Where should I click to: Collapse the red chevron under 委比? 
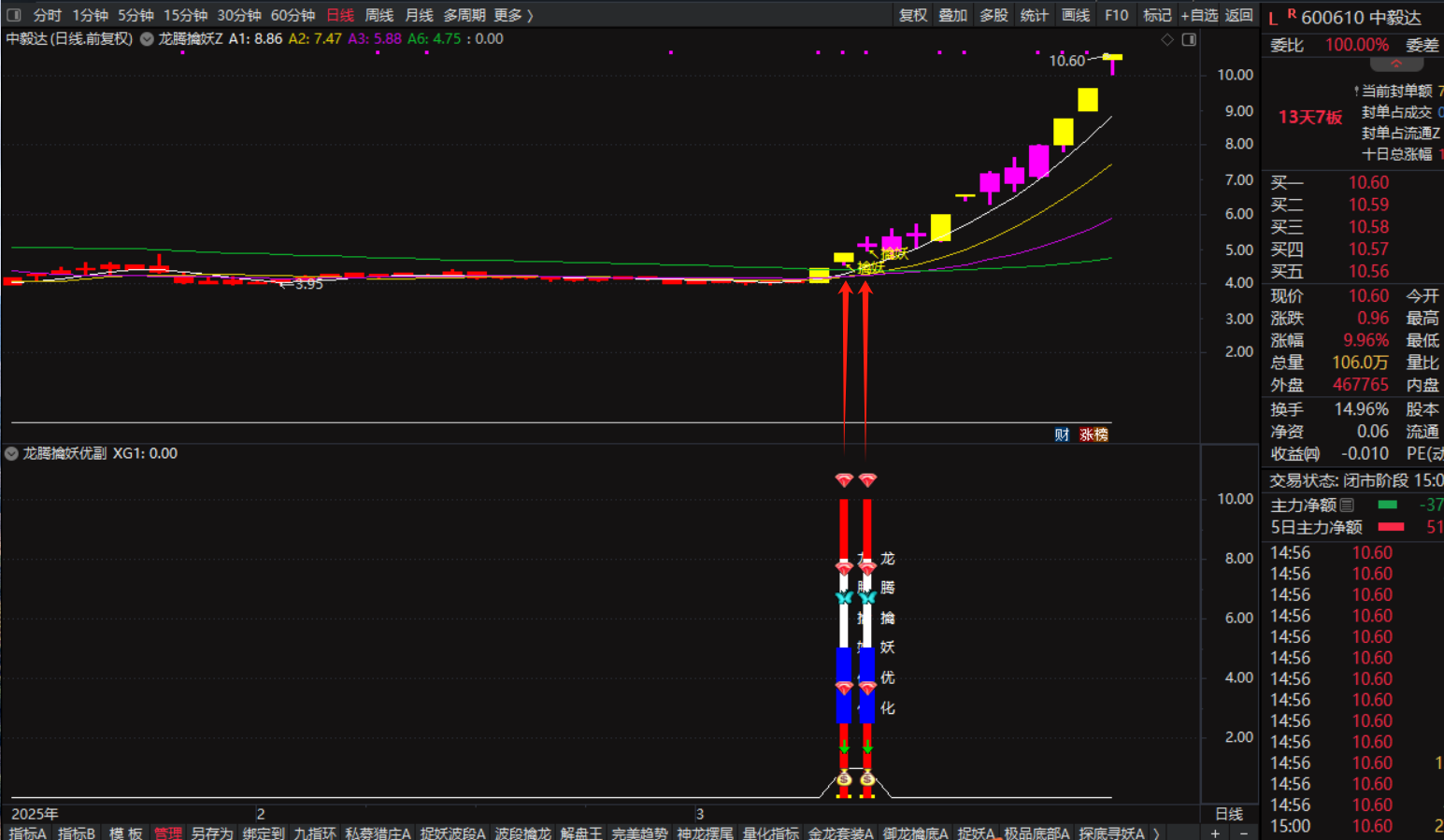[x=1396, y=64]
